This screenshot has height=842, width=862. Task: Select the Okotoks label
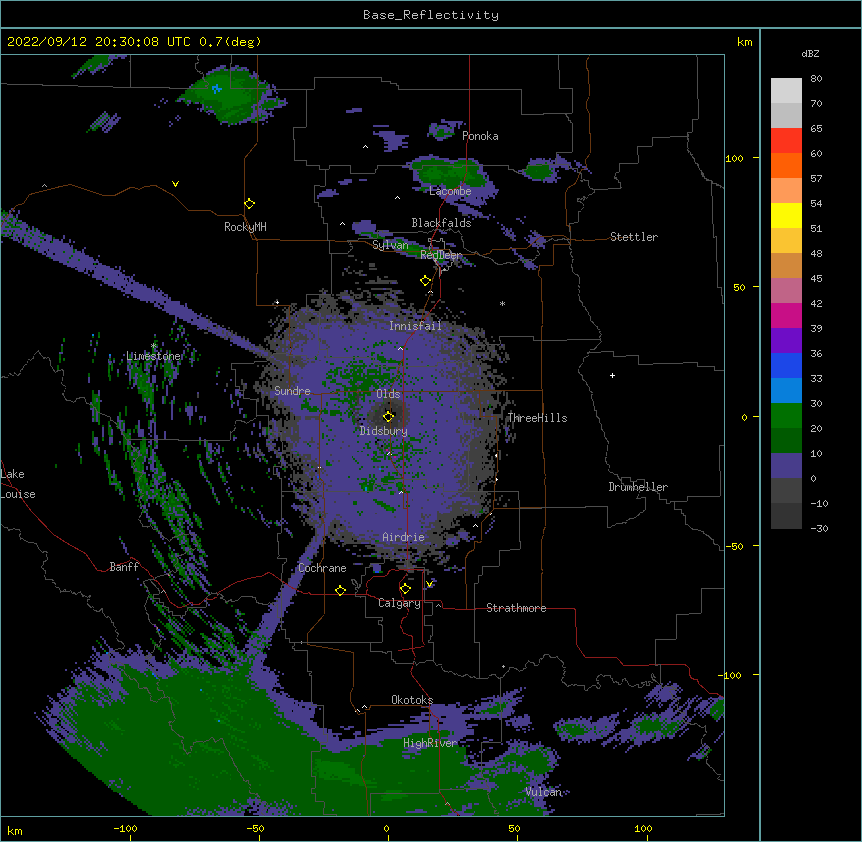click(412, 700)
